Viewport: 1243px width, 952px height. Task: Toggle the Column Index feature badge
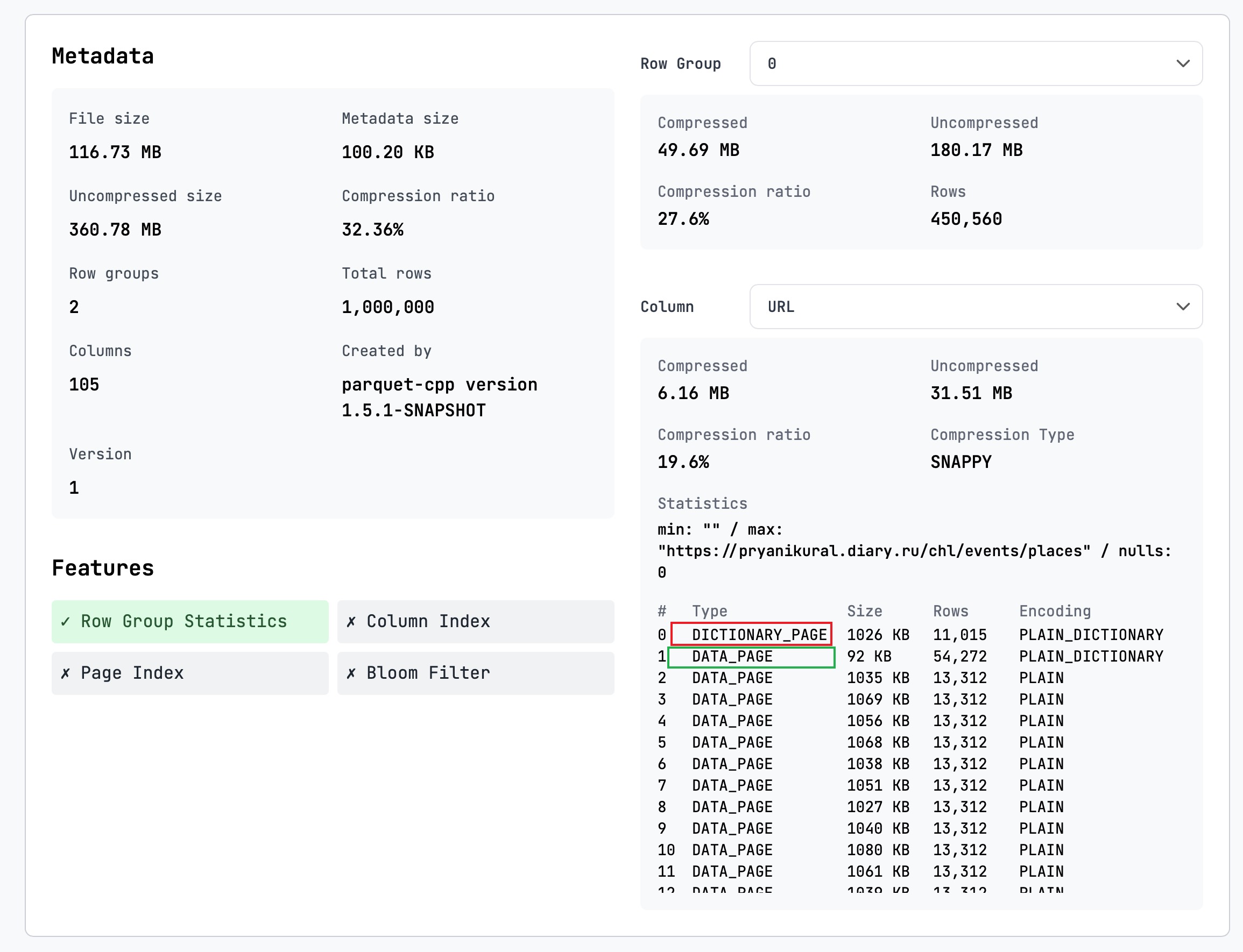click(475, 622)
